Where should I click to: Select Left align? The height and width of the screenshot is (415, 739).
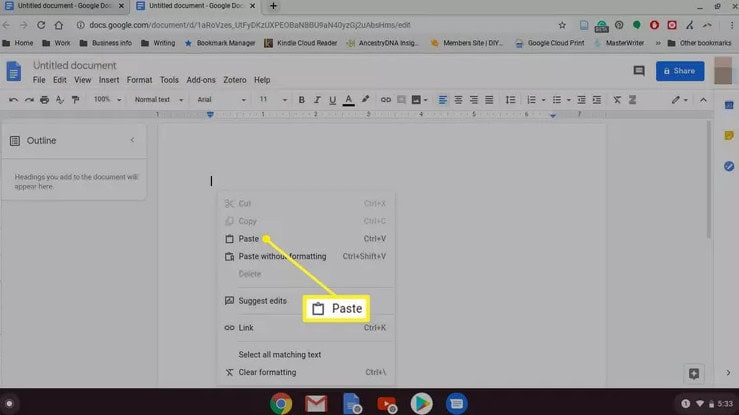coord(443,100)
